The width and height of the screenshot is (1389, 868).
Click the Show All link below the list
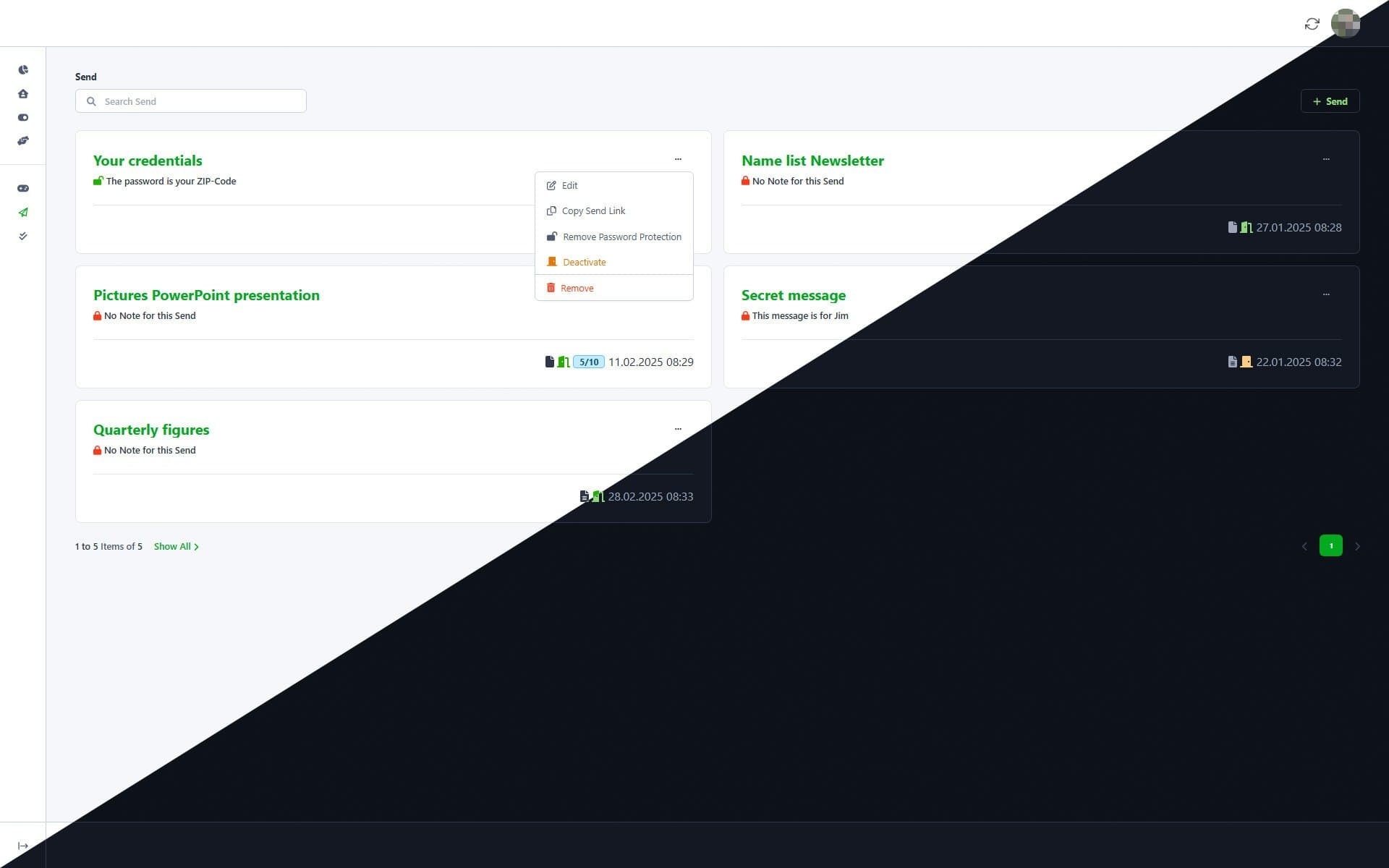pyautogui.click(x=173, y=546)
